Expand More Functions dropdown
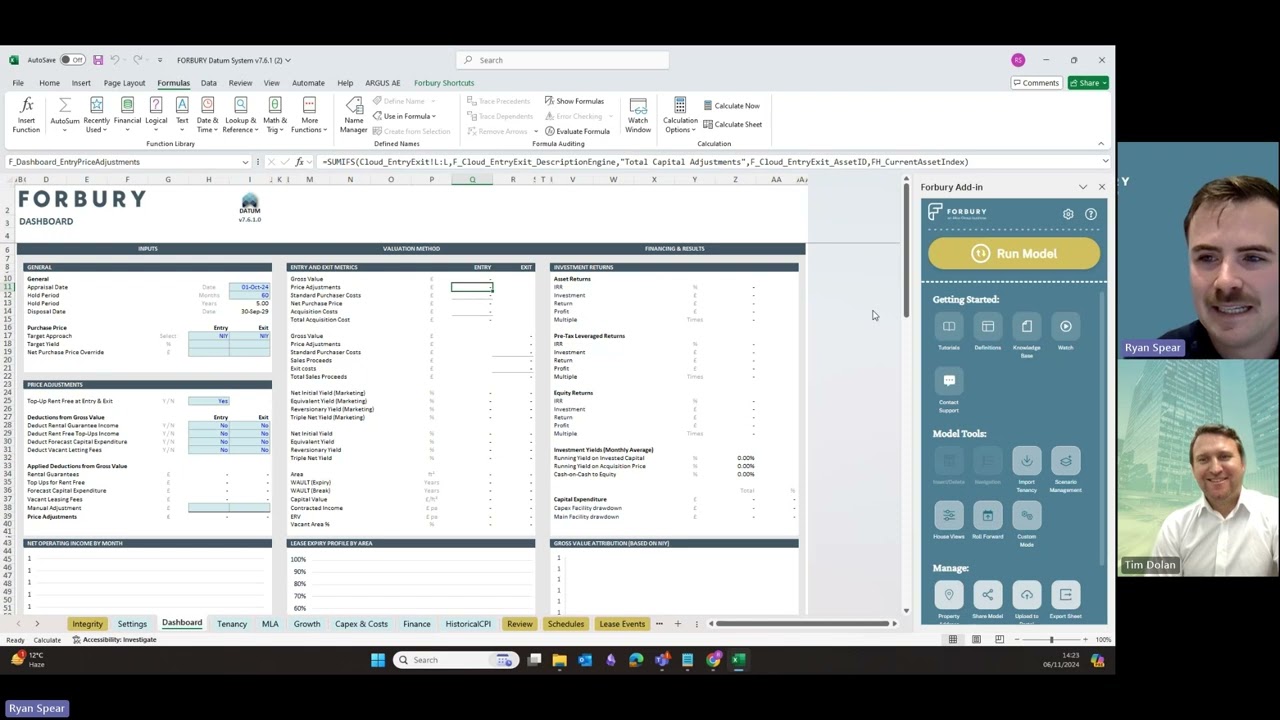Image resolution: width=1280 pixels, height=720 pixels. pyautogui.click(x=309, y=128)
